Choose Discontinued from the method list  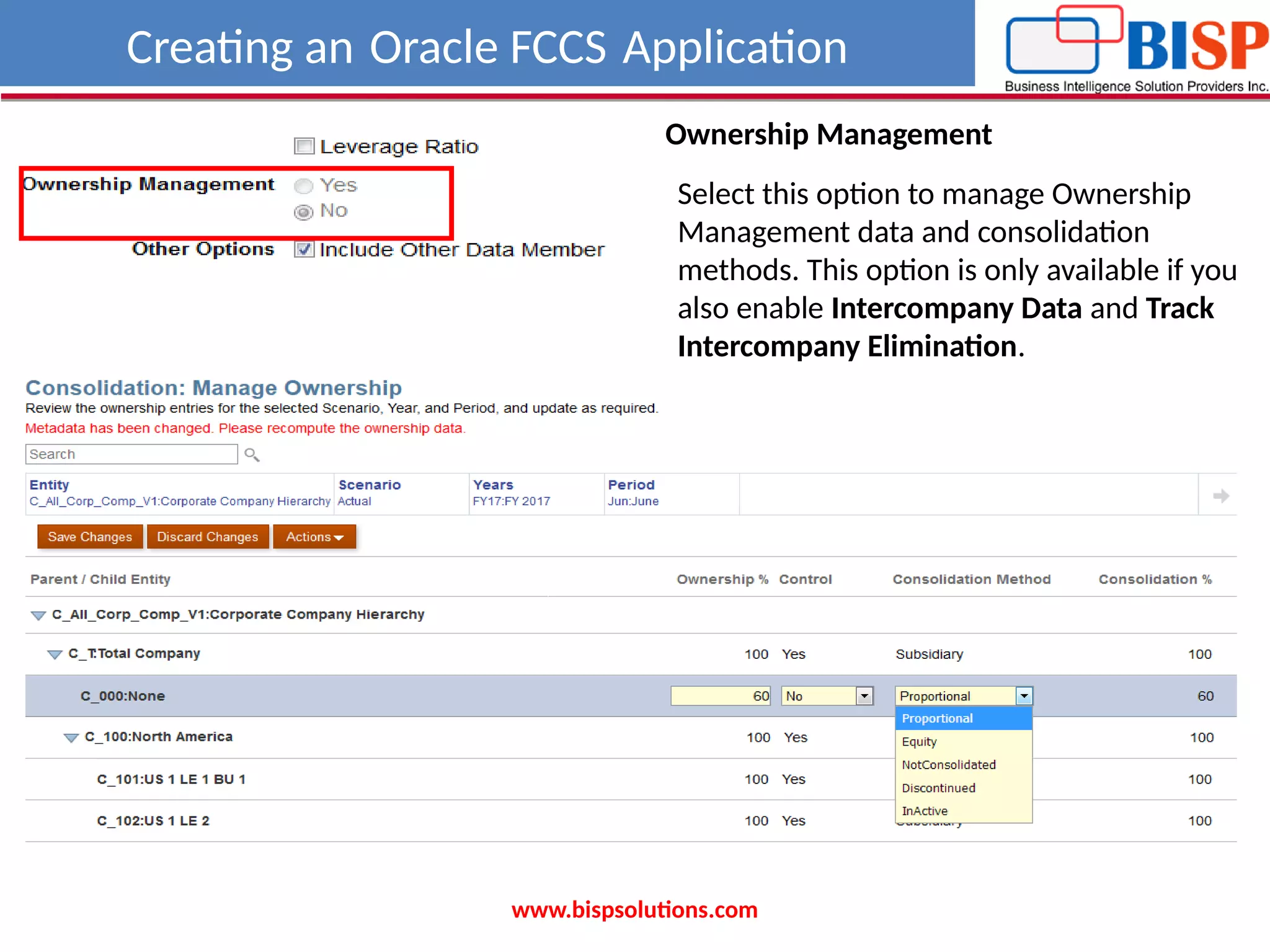[x=964, y=788]
